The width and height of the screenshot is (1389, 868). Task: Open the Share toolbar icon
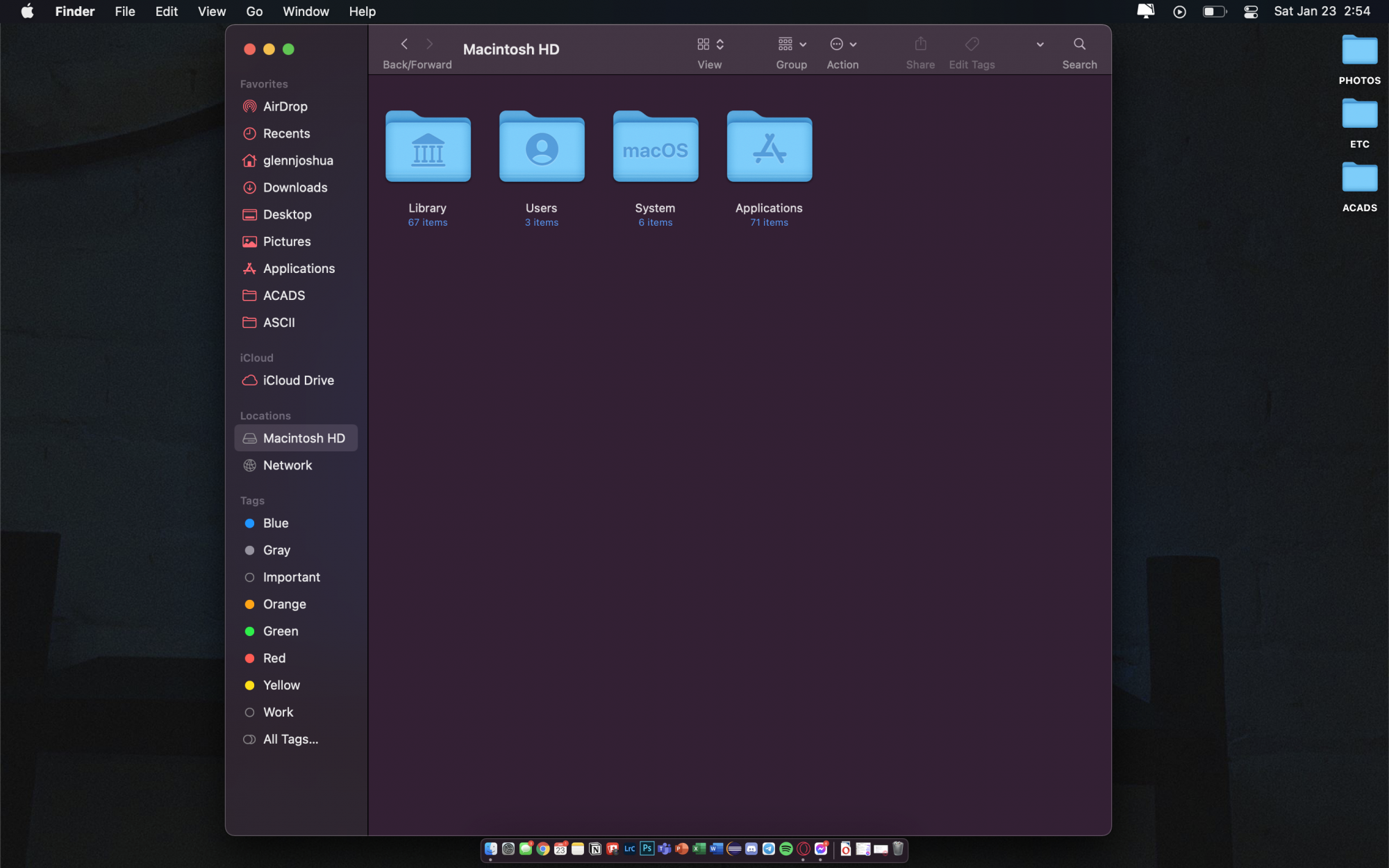(920, 44)
